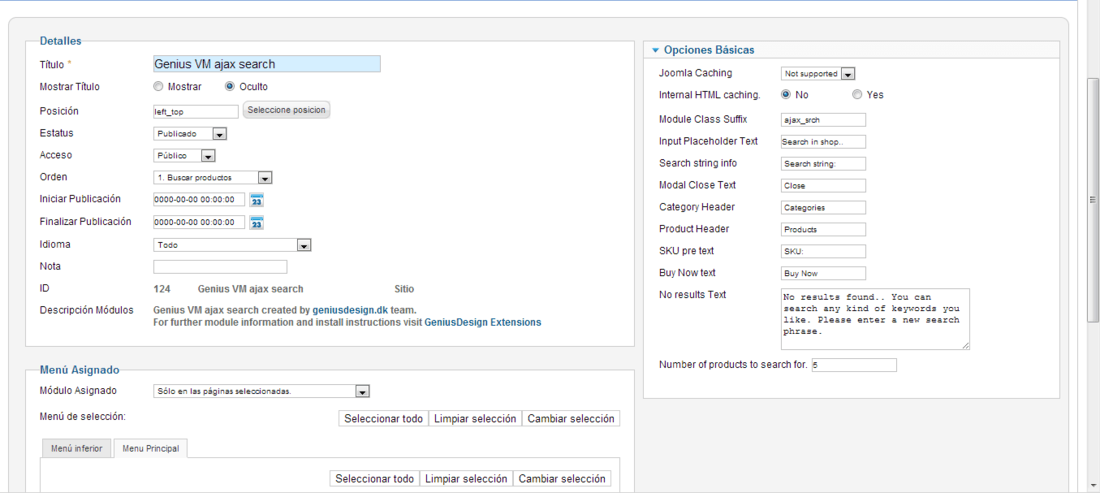The width and height of the screenshot is (1100, 493).
Task: Click upper Seleccionar todo button
Action: coord(384,419)
